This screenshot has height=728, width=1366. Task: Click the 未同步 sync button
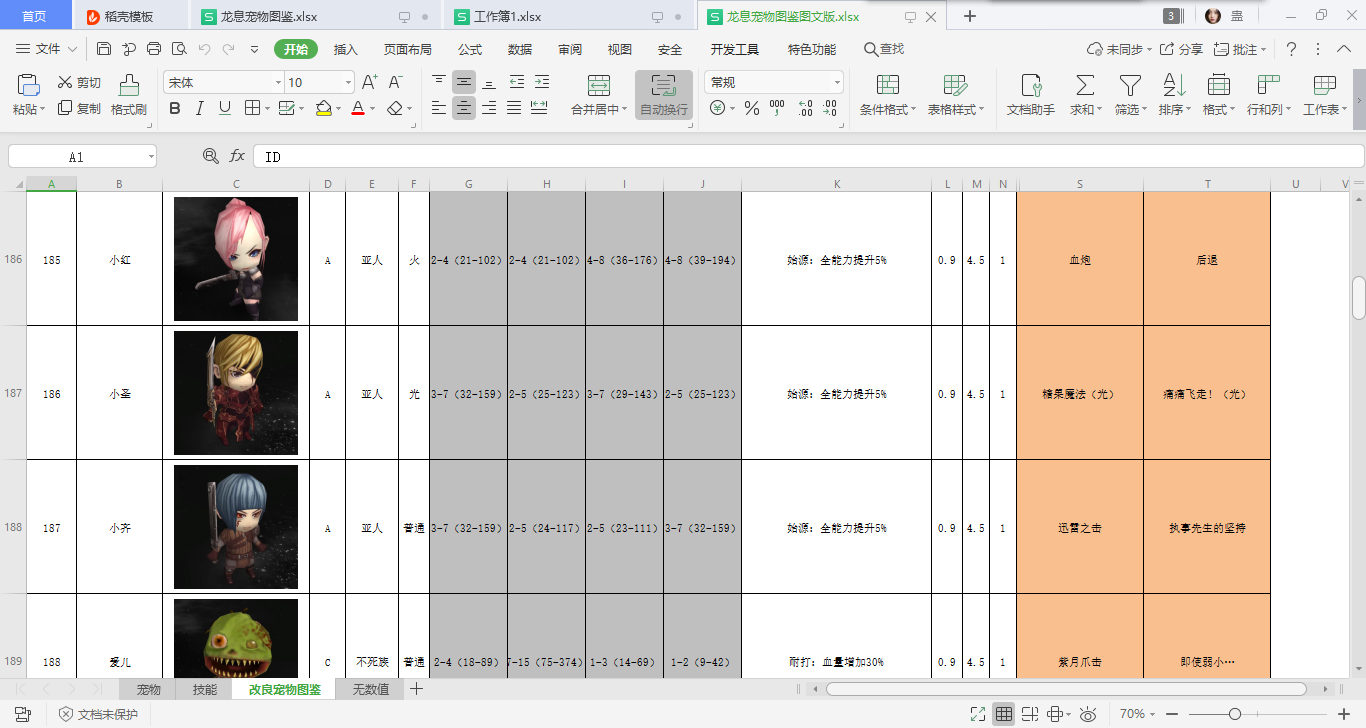[x=1119, y=49]
